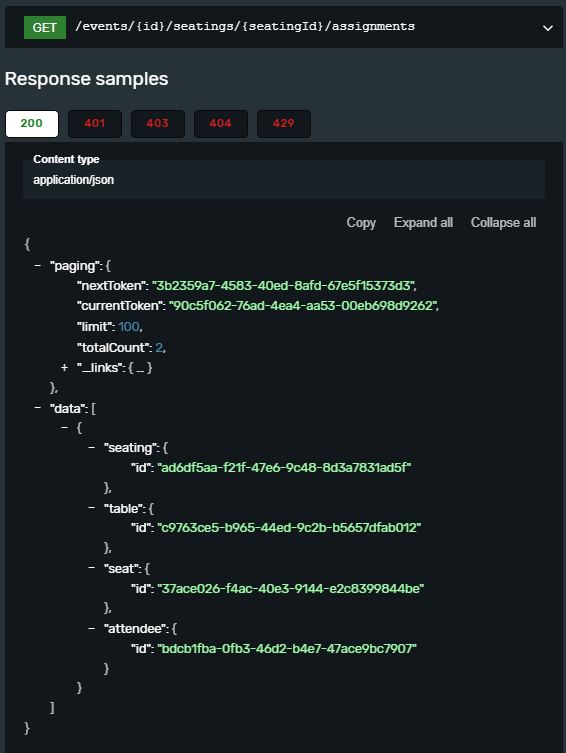Image resolution: width=566 pixels, height=753 pixels.
Task: Collapse the "attendee" object
Action: click(x=91, y=628)
